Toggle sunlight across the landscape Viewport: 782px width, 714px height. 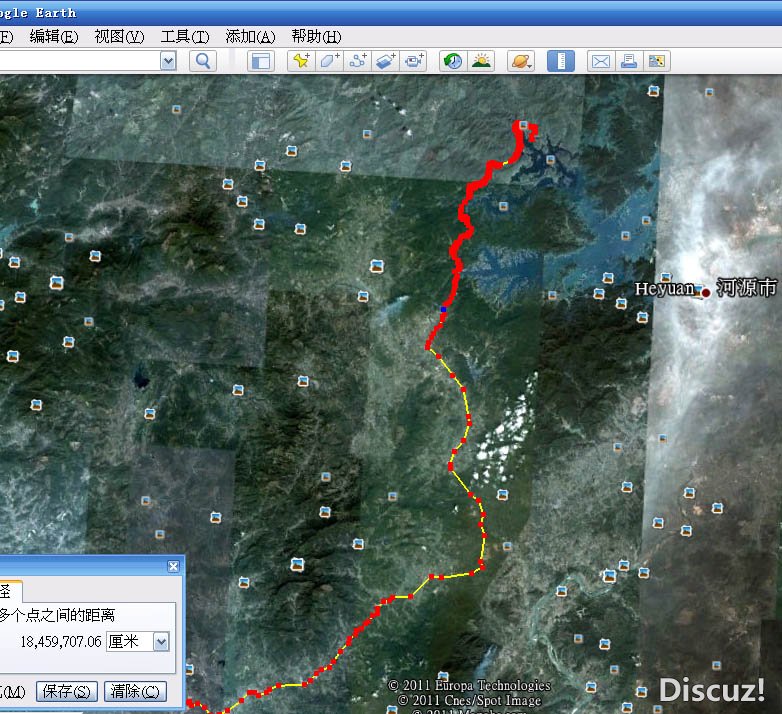coord(481,61)
